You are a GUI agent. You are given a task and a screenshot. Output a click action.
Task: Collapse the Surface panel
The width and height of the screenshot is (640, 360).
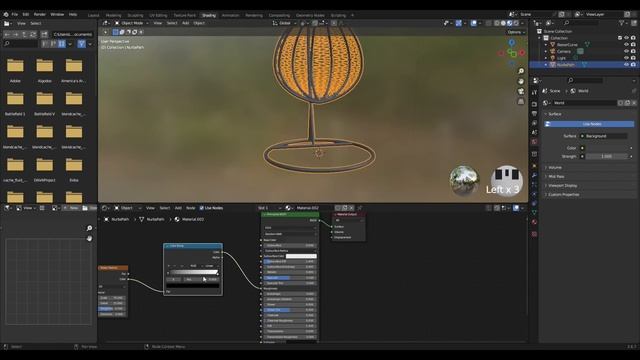554,114
